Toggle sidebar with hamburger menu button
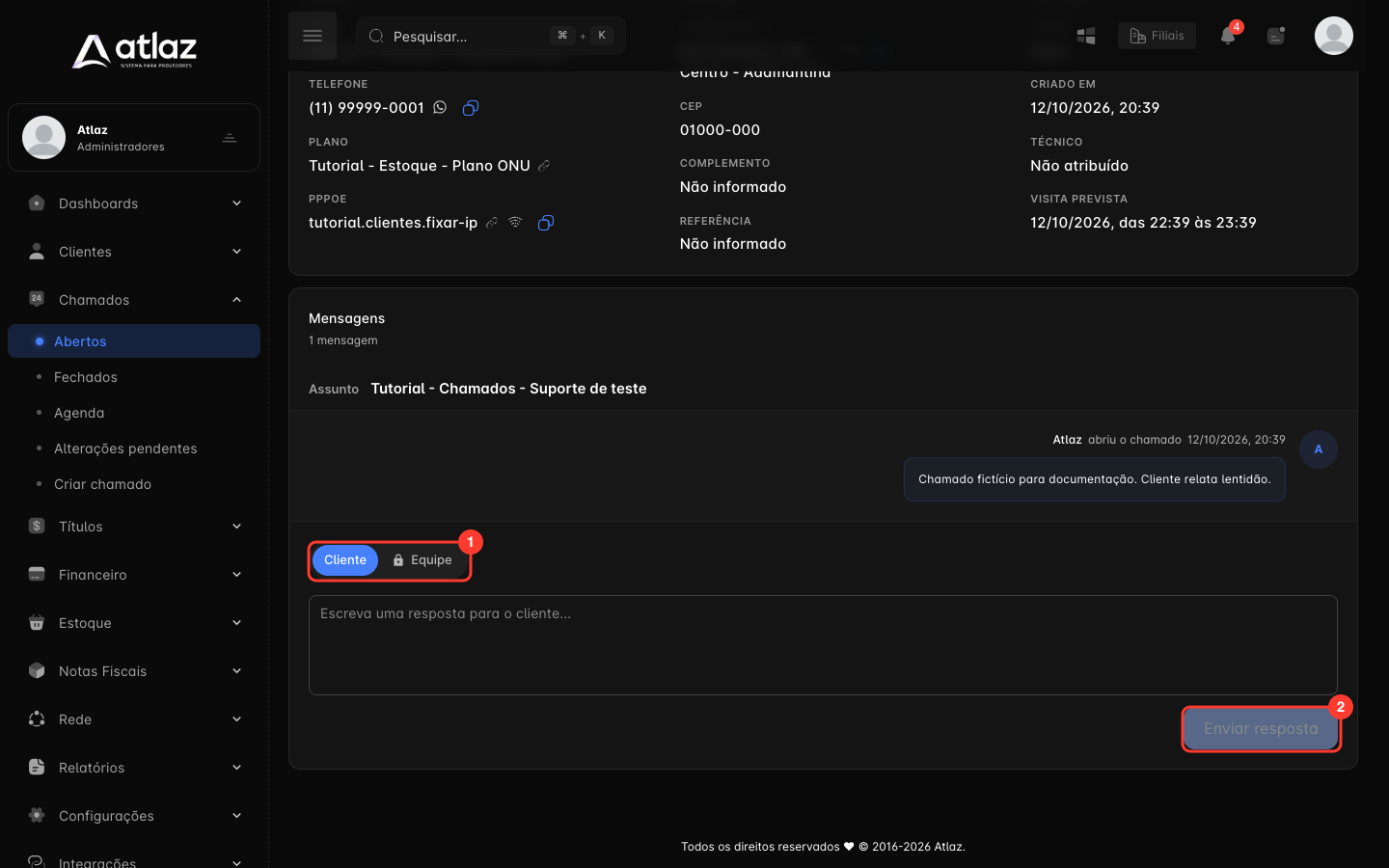 (313, 36)
